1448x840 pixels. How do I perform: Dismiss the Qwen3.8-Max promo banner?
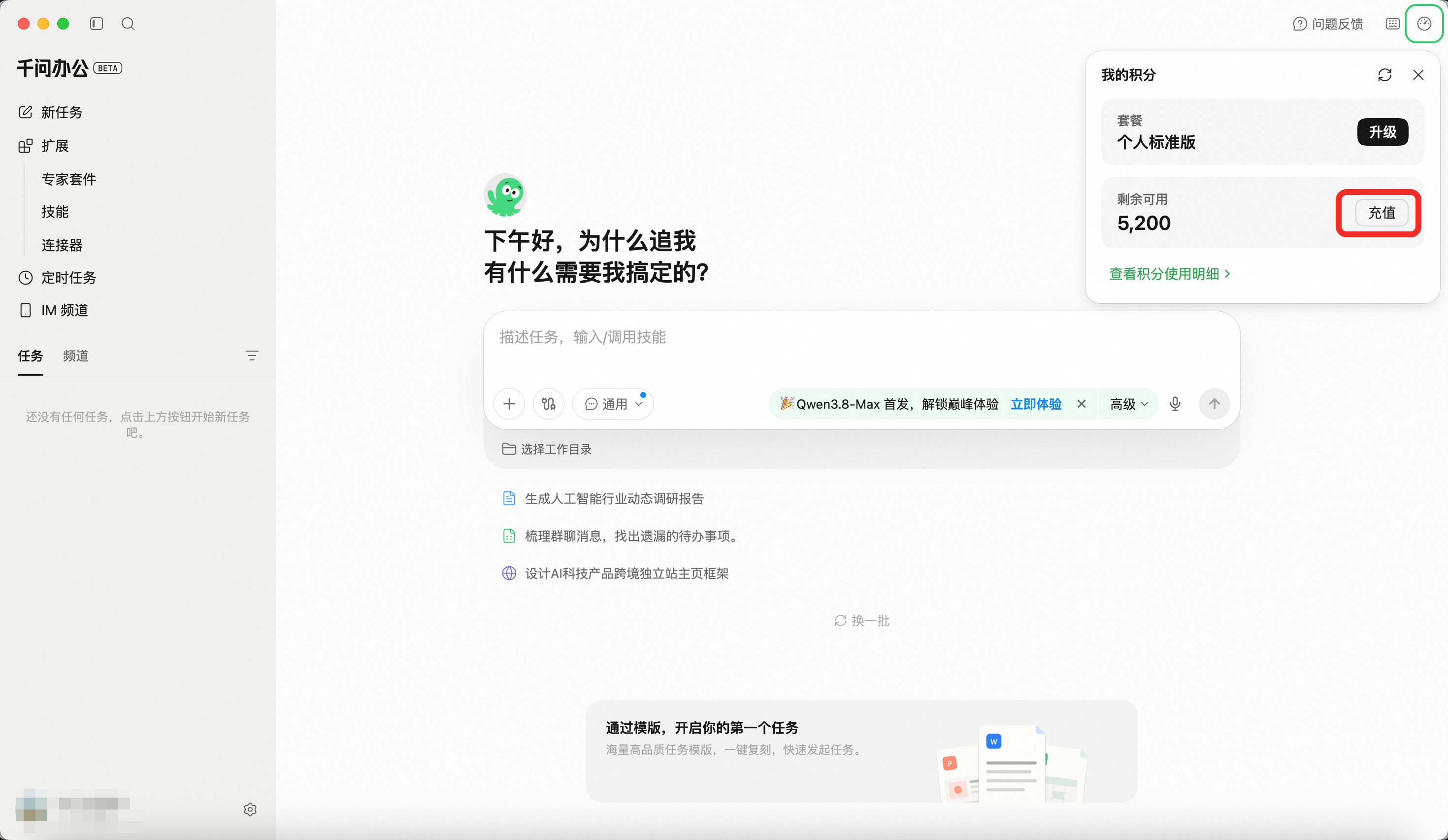pos(1082,404)
